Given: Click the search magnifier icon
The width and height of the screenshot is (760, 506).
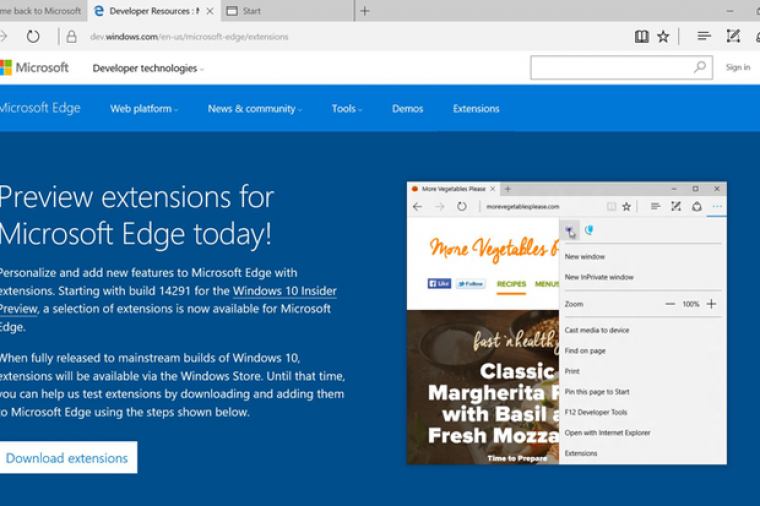Looking at the screenshot, I should (x=699, y=67).
